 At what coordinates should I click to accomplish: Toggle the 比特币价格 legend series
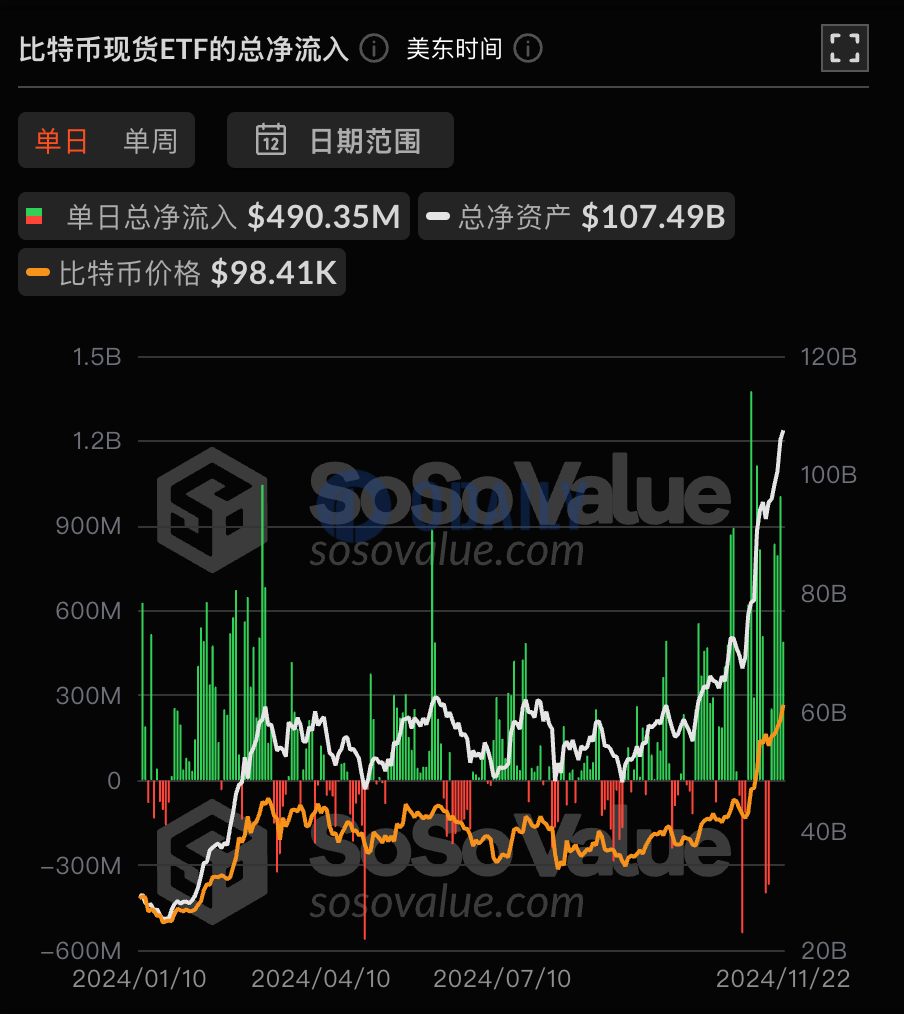pyautogui.click(x=182, y=272)
